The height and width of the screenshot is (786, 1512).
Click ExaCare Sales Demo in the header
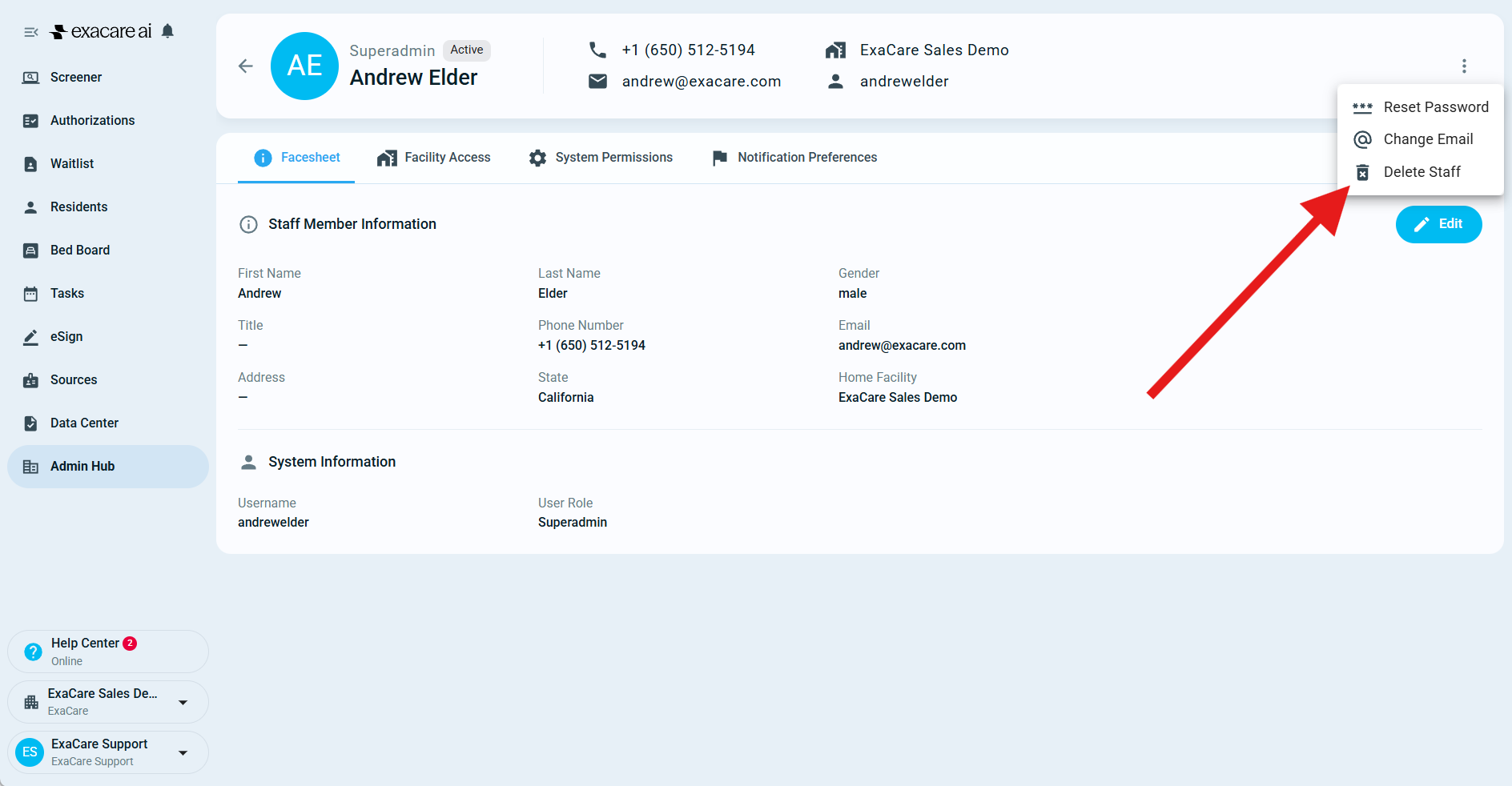[934, 50]
